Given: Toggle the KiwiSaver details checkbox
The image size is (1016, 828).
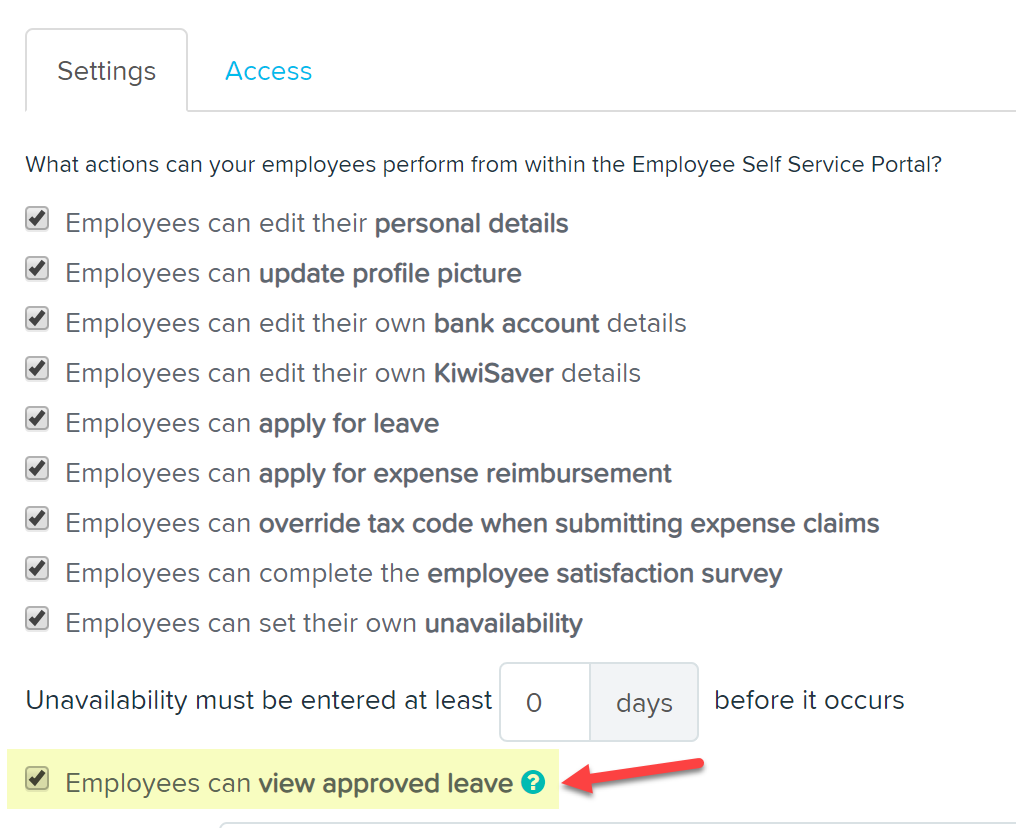Looking at the screenshot, I should 37,369.
